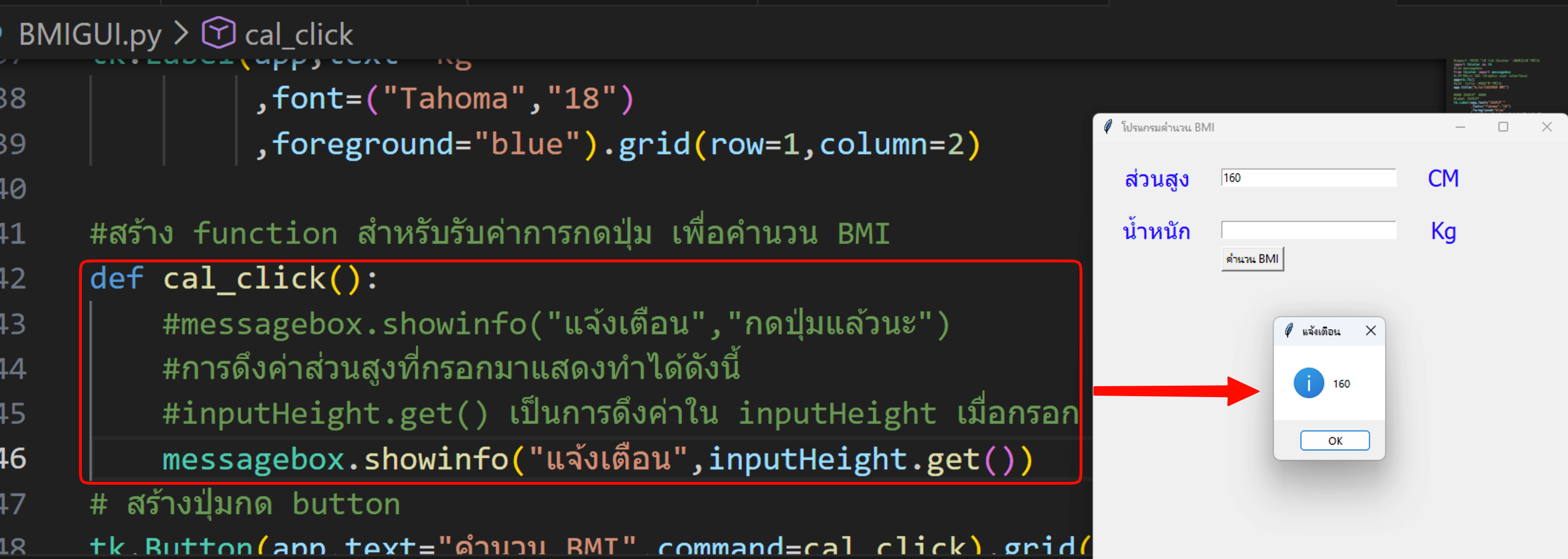
Task: Click the breadcrumb chevron after BMIGUI.py
Action: tap(181, 33)
